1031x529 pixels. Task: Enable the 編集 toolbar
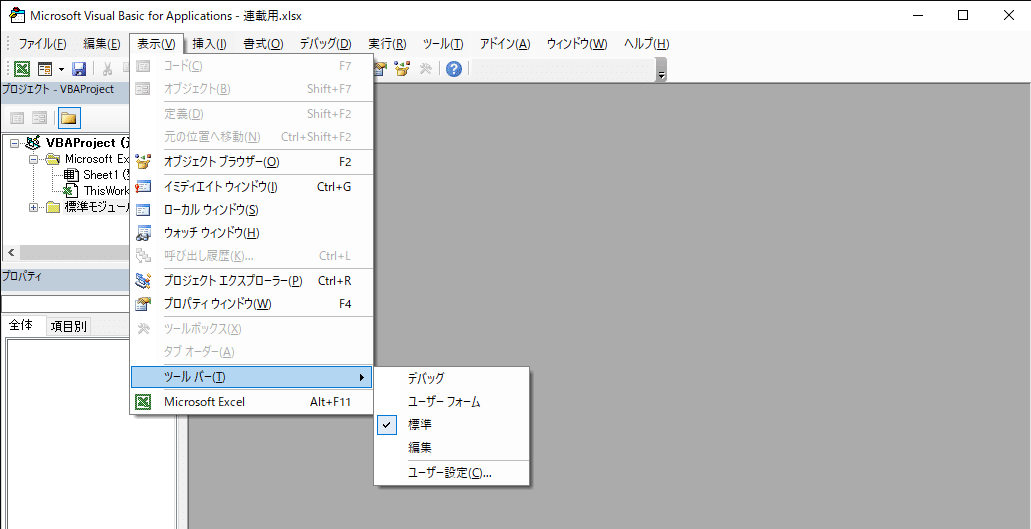pos(452,448)
